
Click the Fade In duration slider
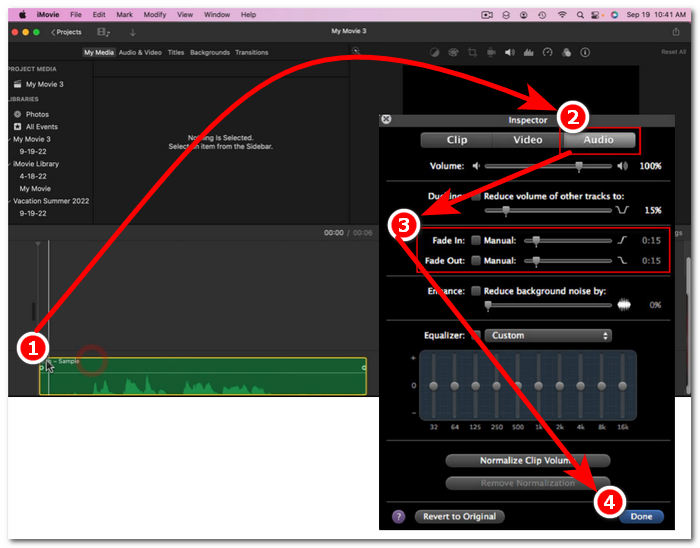pos(568,241)
